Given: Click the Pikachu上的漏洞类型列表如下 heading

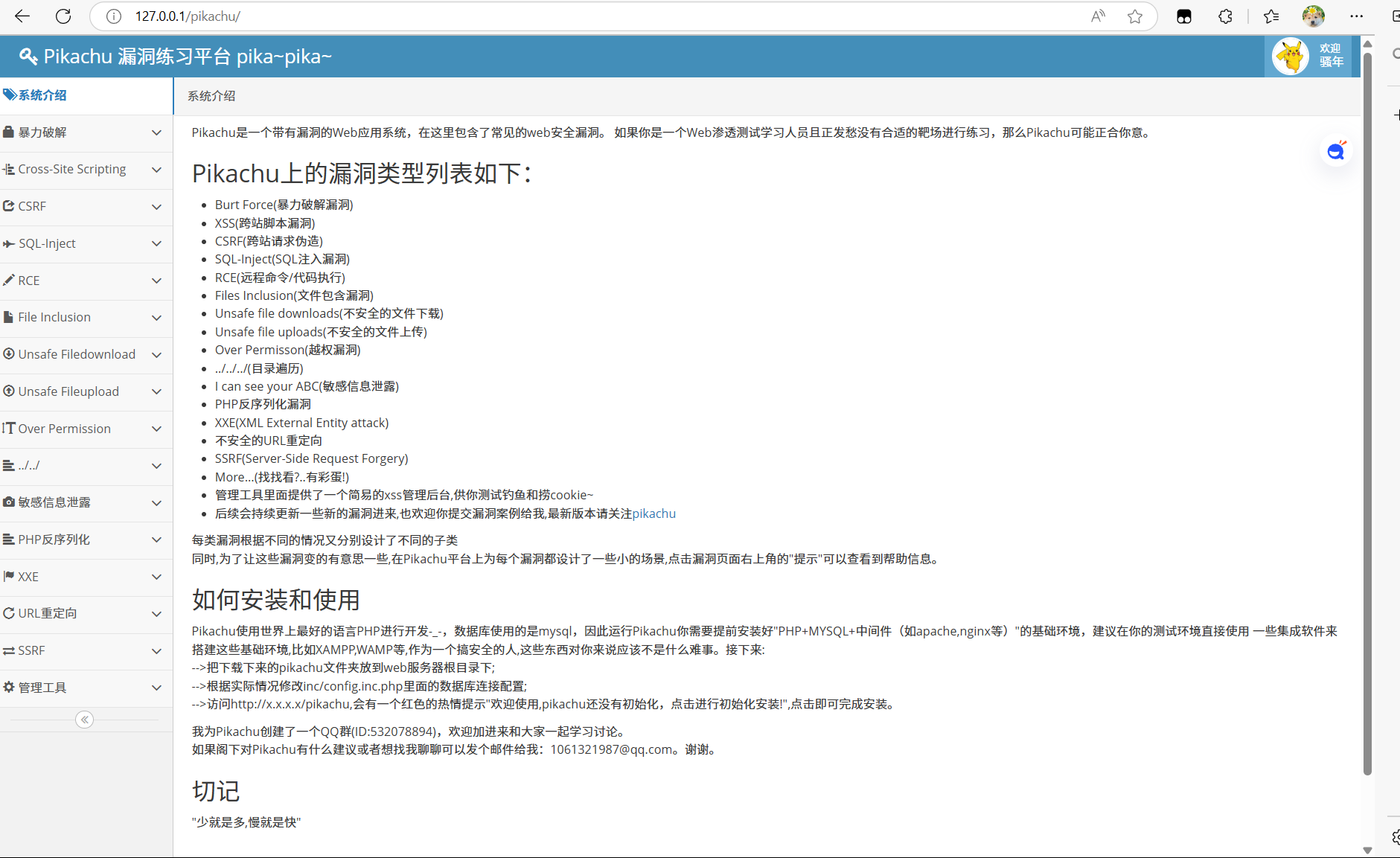Looking at the screenshot, I should [362, 173].
